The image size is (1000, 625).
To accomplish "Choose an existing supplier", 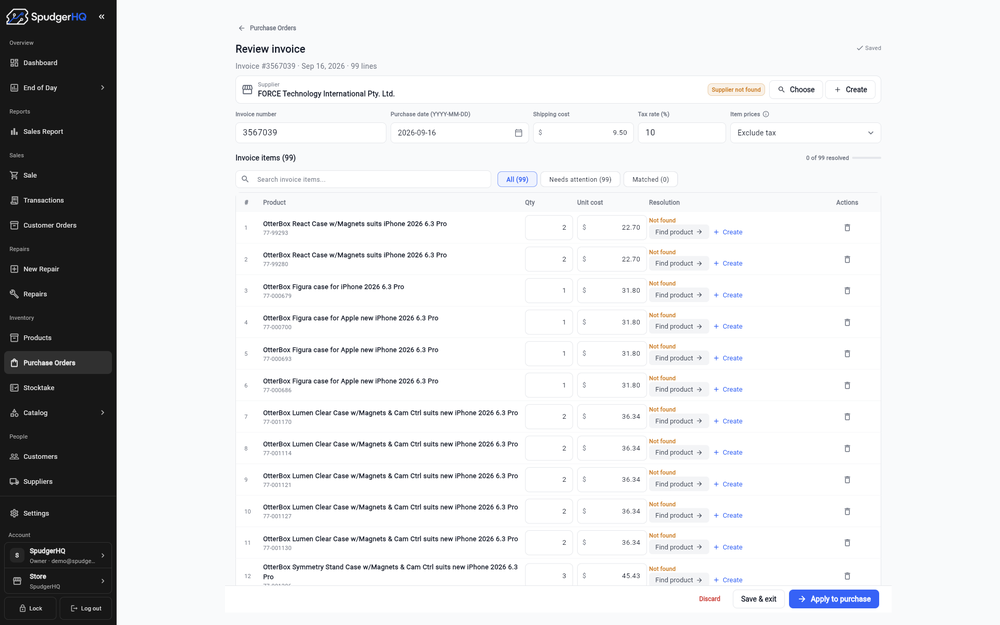I will (x=796, y=89).
